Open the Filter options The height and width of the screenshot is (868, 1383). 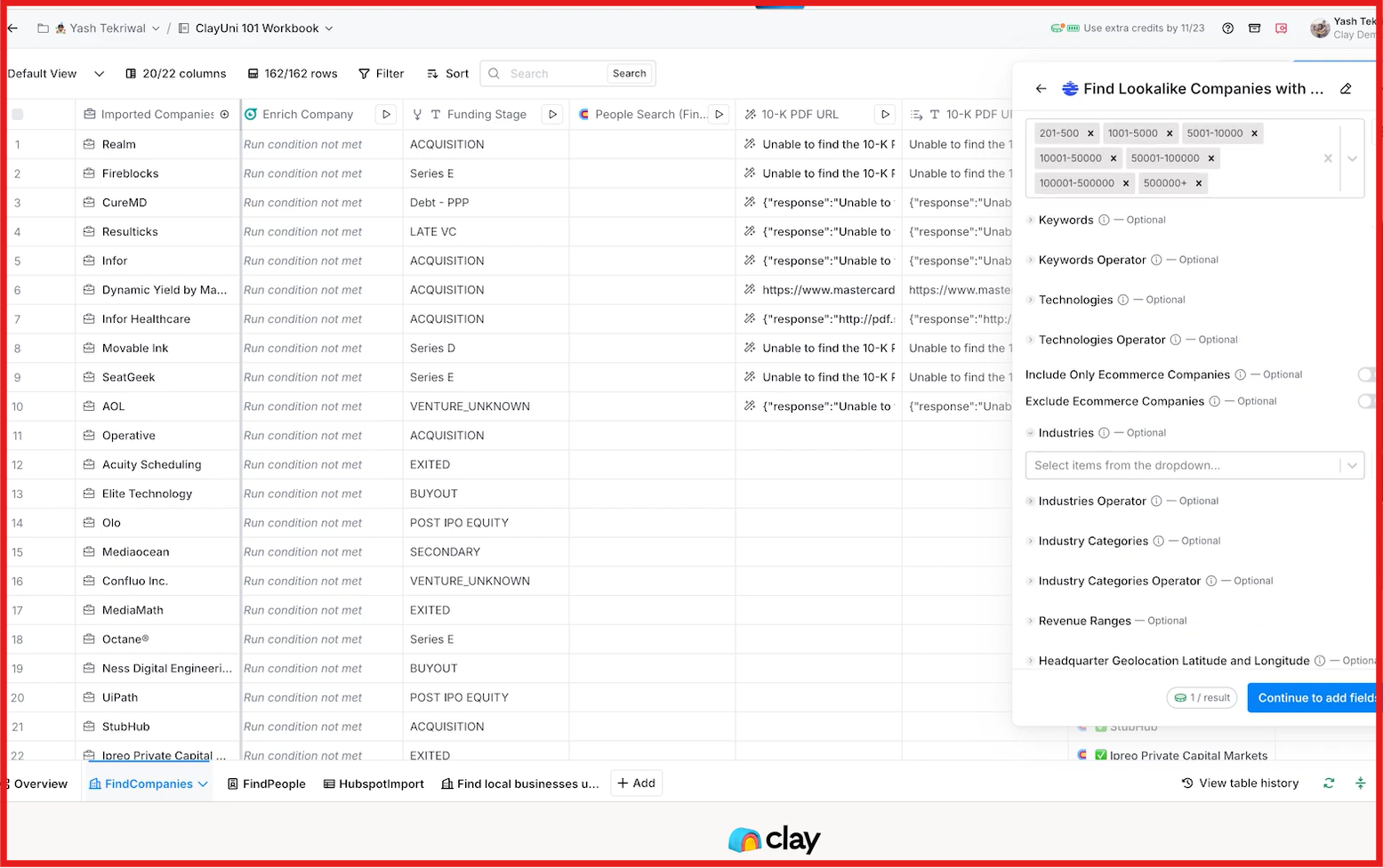(381, 74)
